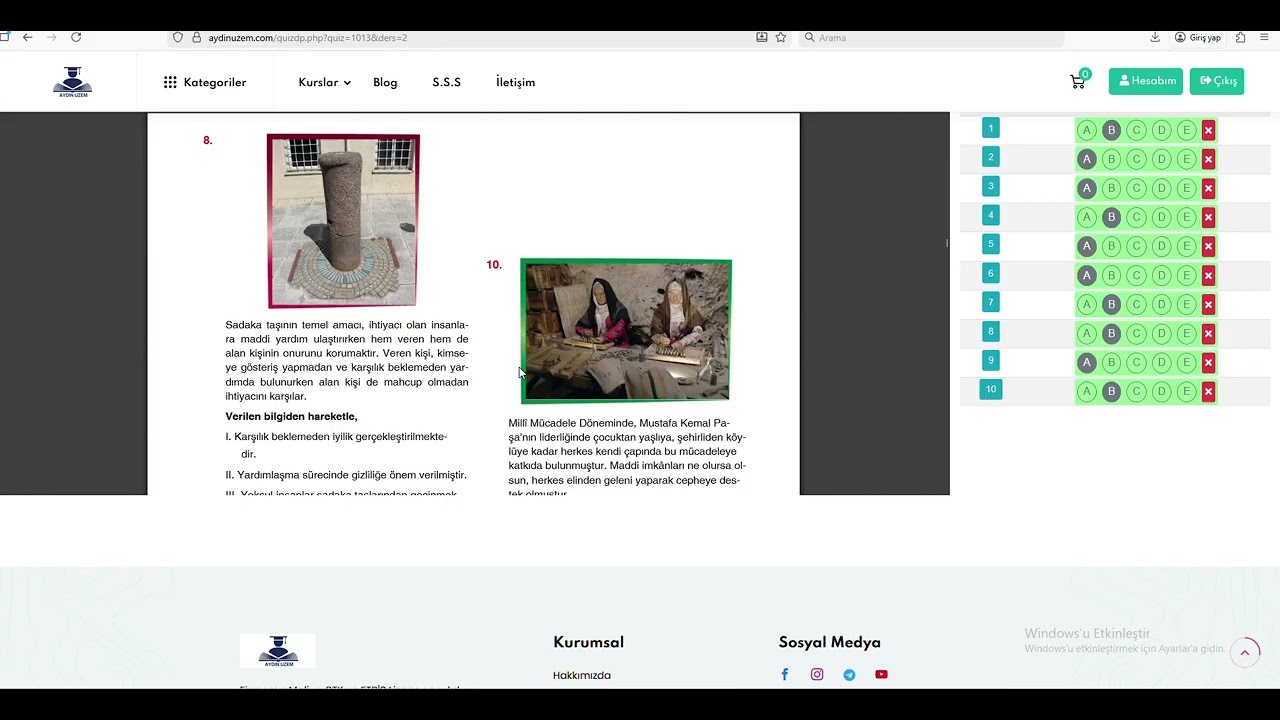
Task: Open the S.S.S page
Action: click(x=447, y=83)
